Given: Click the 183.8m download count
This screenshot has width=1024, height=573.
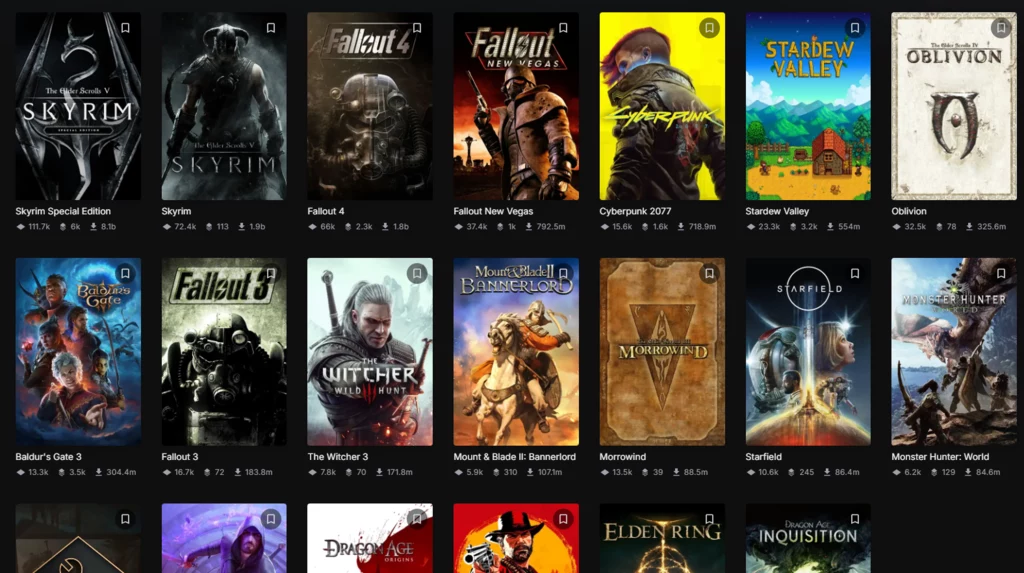Looking at the screenshot, I should 253,472.
